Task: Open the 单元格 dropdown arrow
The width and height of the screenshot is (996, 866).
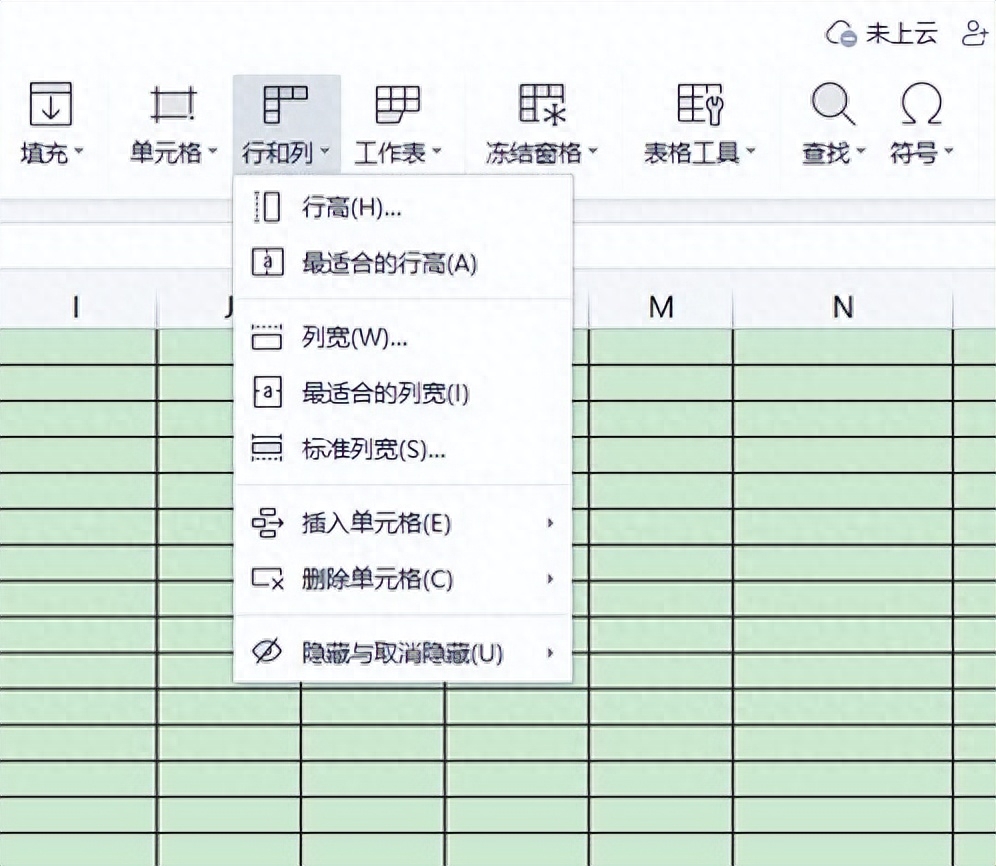Action: pos(213,151)
